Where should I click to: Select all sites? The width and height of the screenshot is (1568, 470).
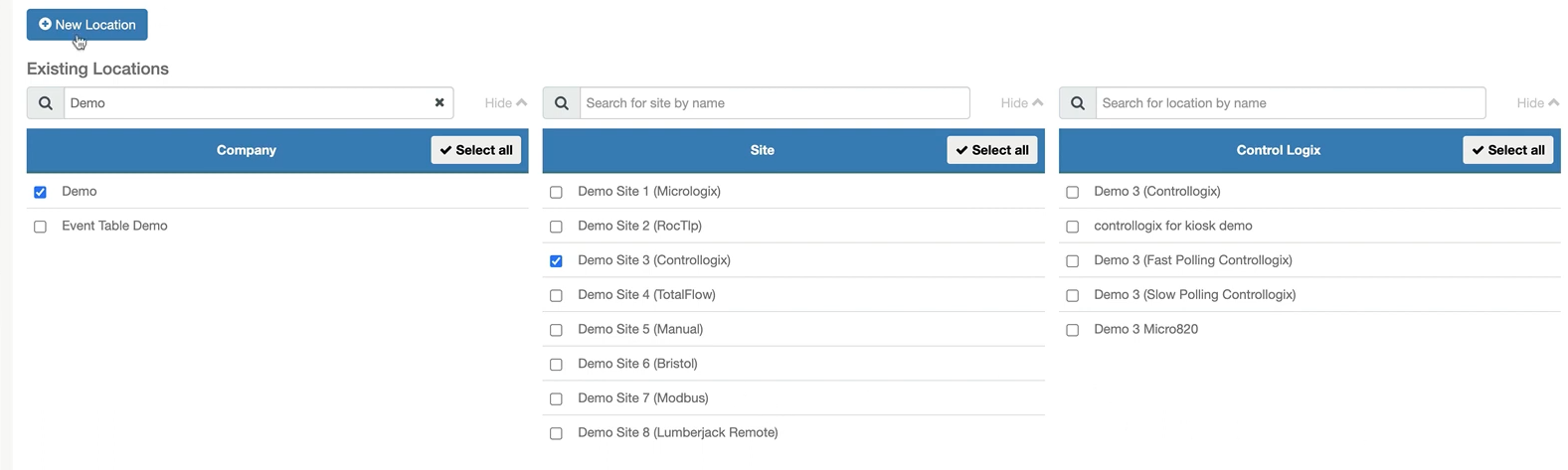[992, 150]
